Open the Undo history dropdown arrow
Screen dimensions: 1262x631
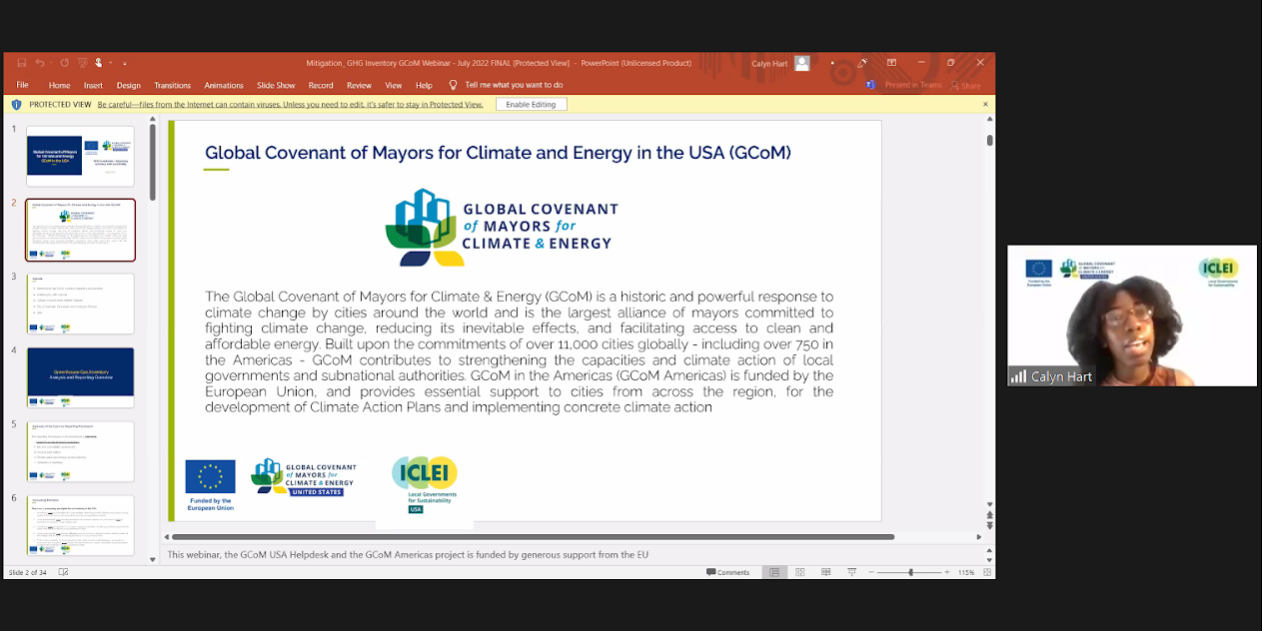(x=50, y=63)
